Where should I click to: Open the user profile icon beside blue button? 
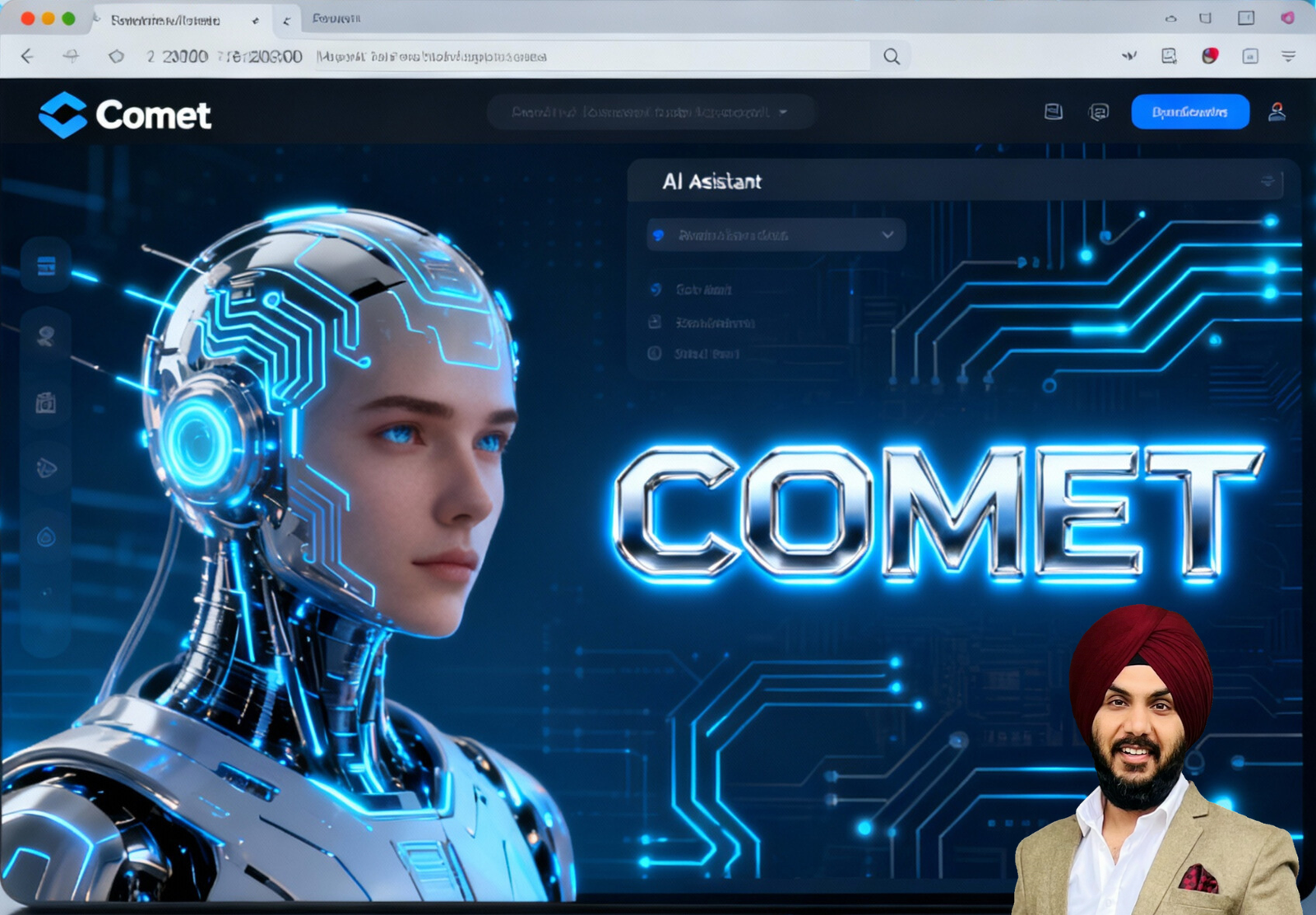tap(1276, 112)
